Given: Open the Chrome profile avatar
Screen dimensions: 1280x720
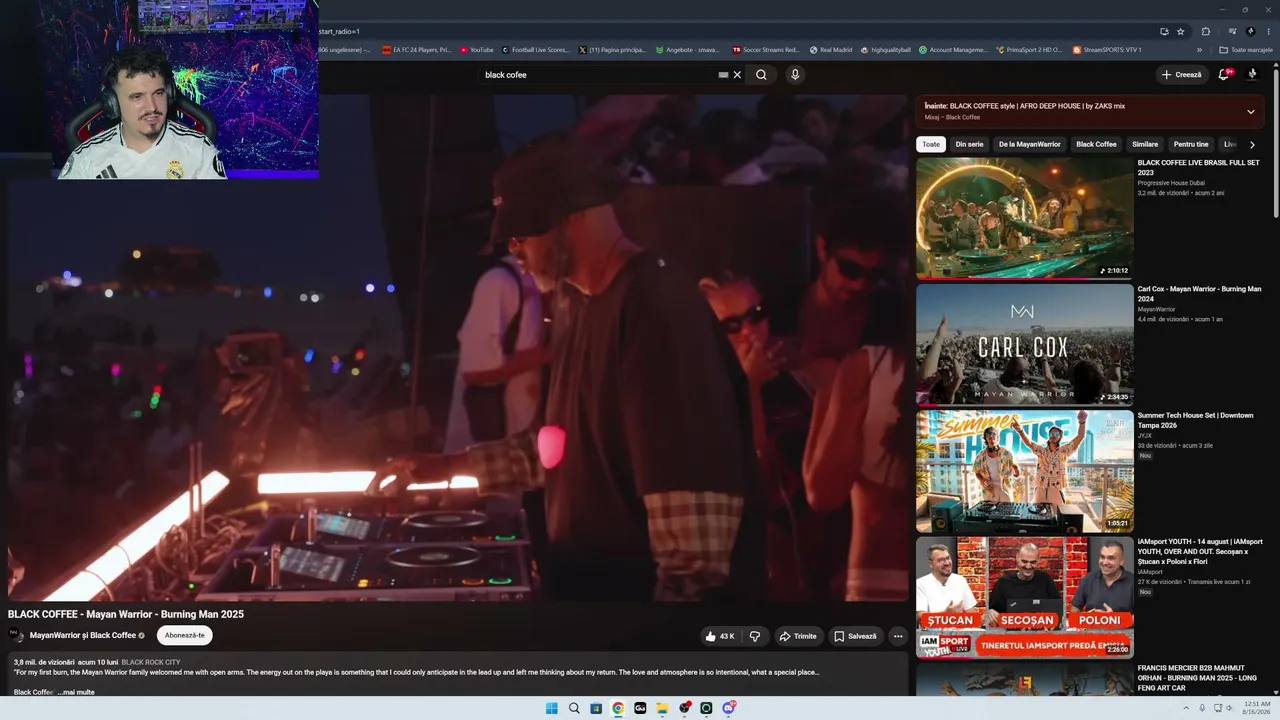Looking at the screenshot, I should pyautogui.click(x=1251, y=31).
